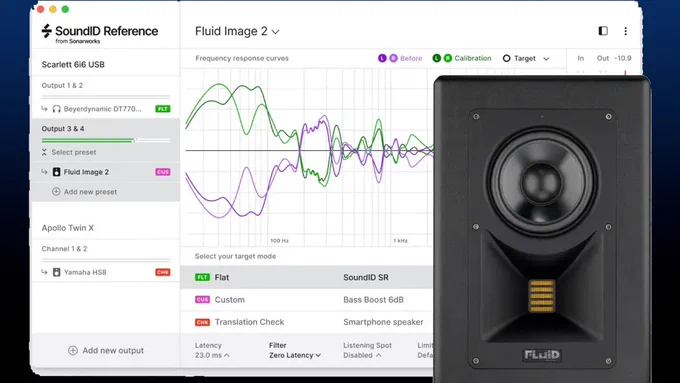This screenshot has width=680, height=383.
Task: Click Add new output
Action: [113, 350]
